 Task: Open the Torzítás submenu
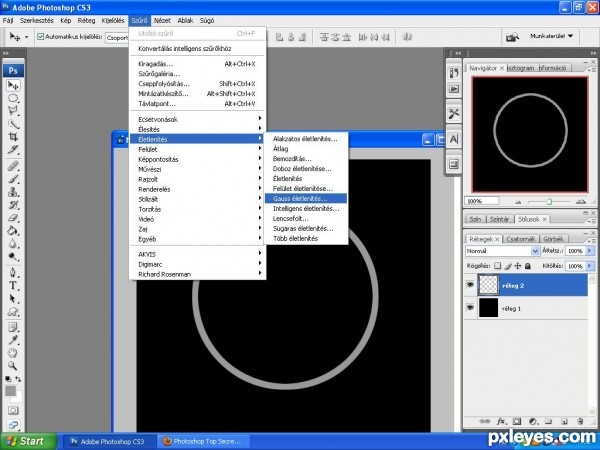pyautogui.click(x=197, y=209)
